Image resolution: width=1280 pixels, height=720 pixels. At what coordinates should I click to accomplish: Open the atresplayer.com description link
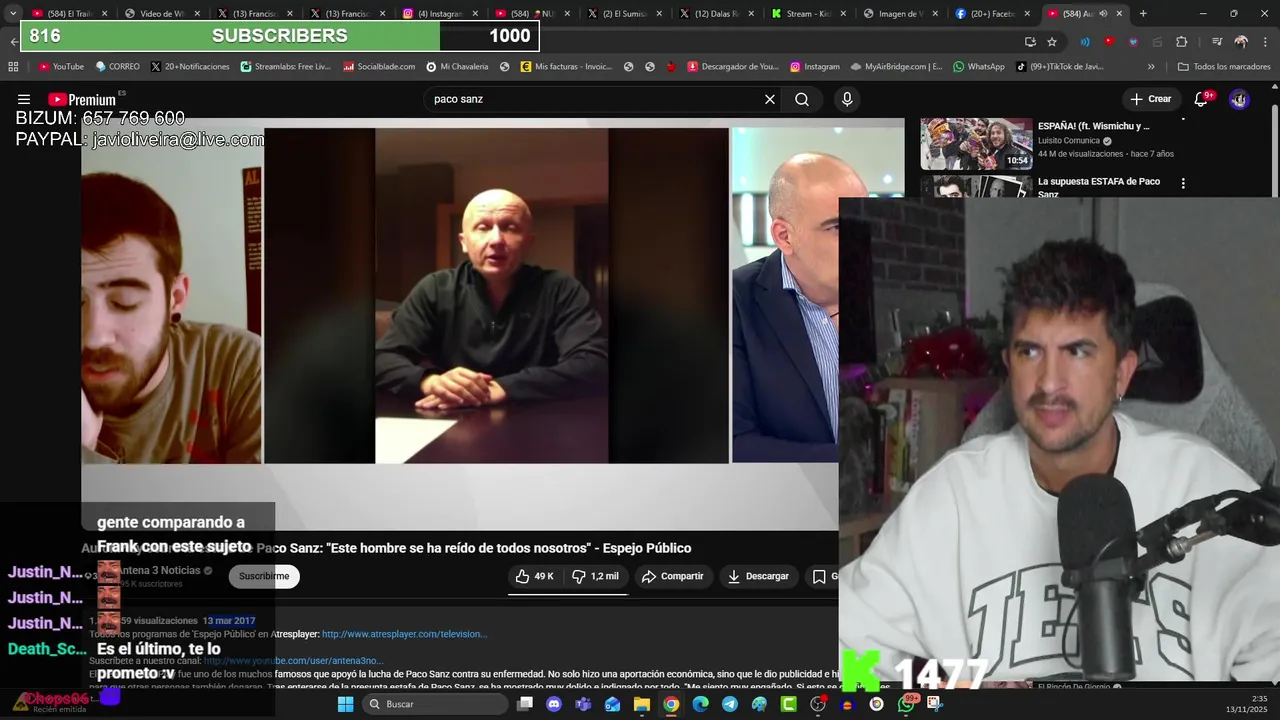click(404, 634)
